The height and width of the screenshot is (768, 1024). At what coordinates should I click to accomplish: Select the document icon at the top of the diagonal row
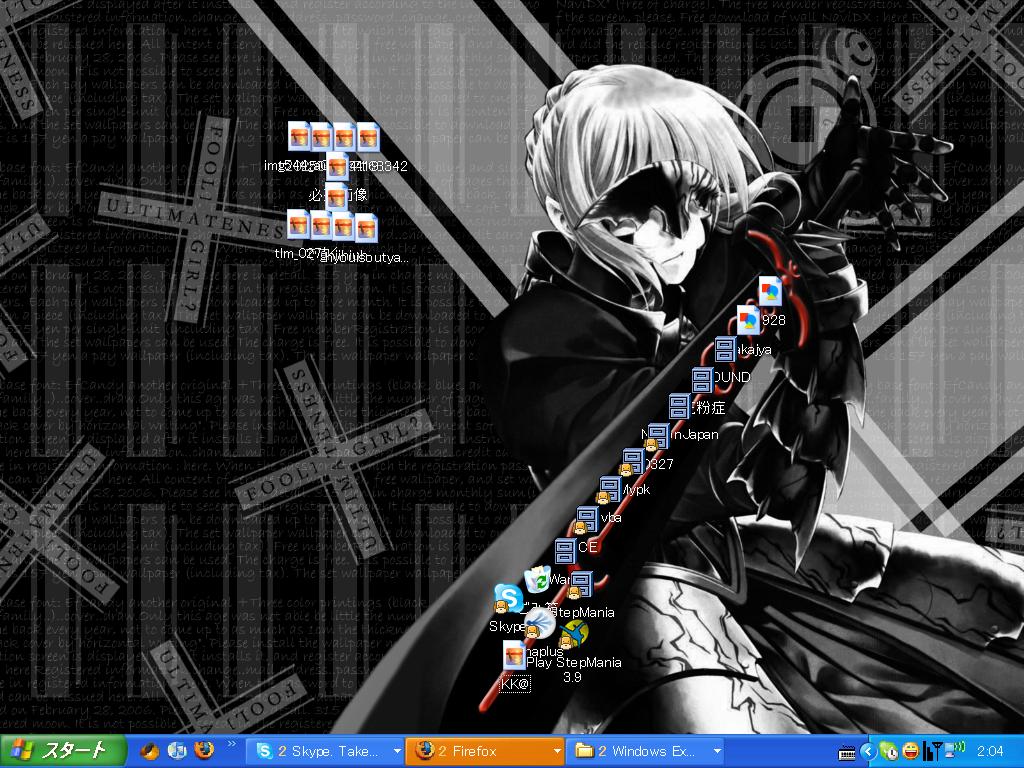pos(771,291)
